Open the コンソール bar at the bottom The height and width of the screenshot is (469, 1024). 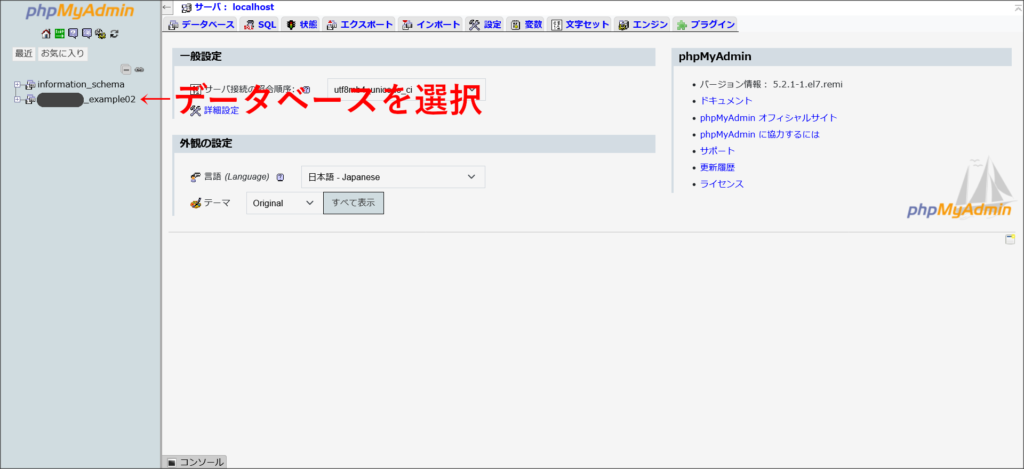[x=194, y=462]
